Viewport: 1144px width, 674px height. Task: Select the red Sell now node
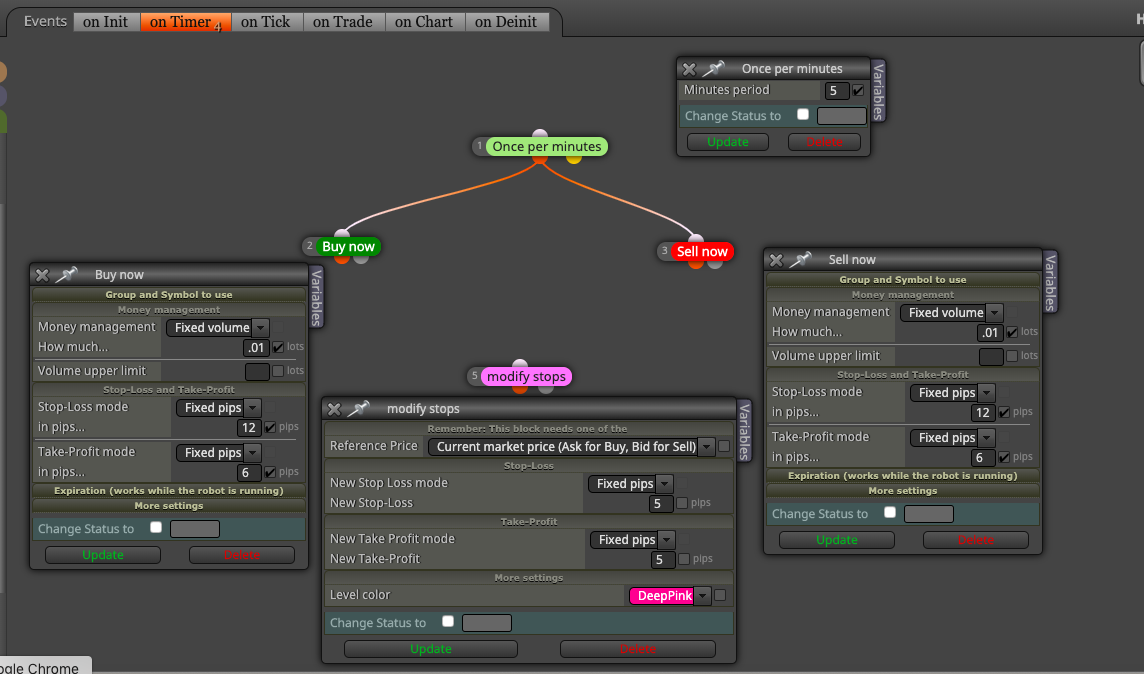702,252
